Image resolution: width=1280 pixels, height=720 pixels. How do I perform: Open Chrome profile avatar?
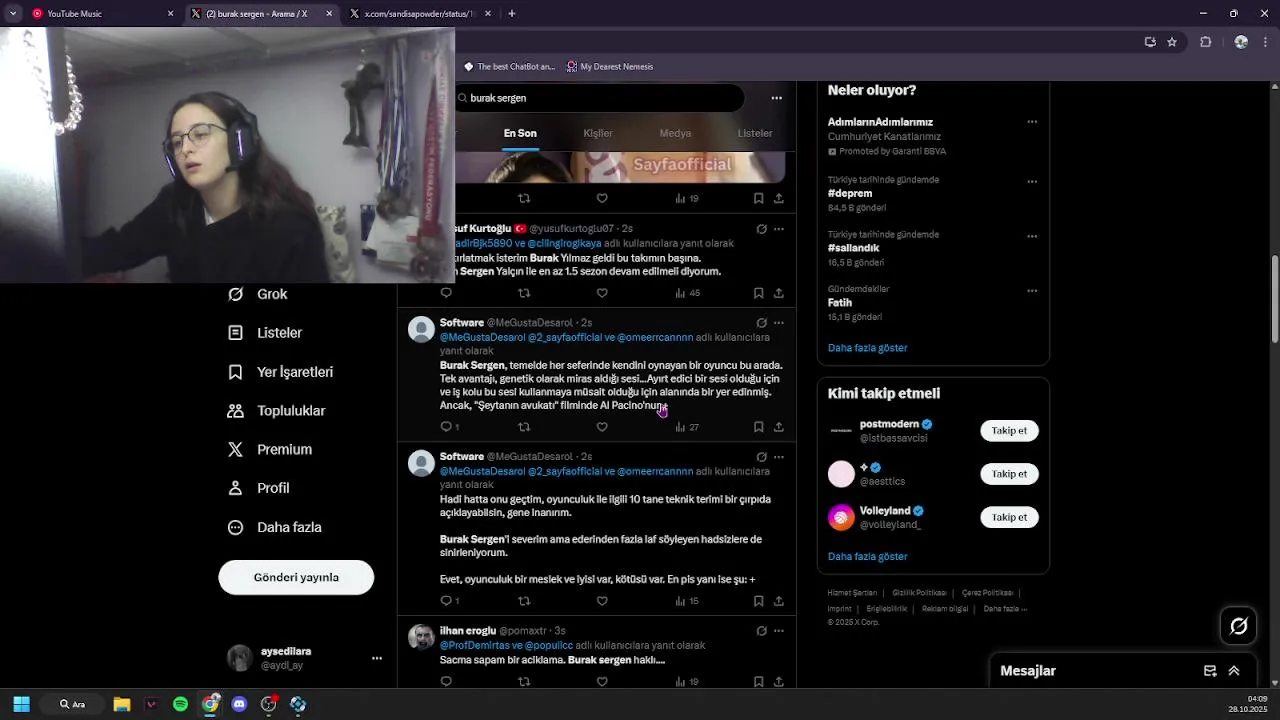[1241, 42]
